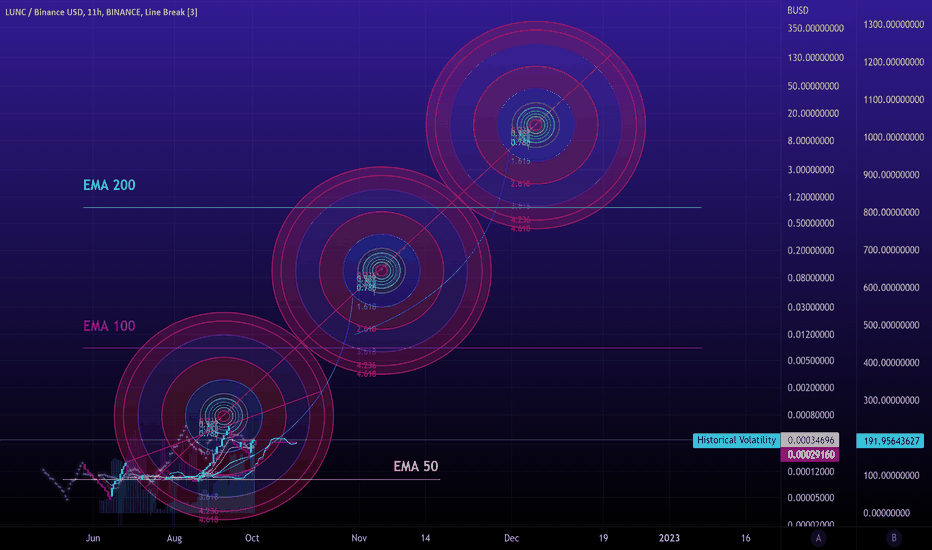Click the 2023 label on time axis
Image resolution: width=932 pixels, height=550 pixels.
[x=669, y=538]
